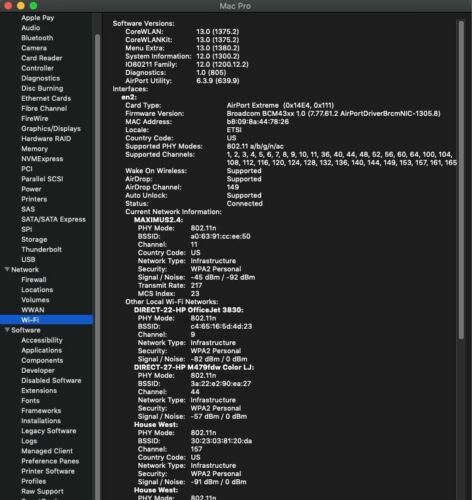Select Memory in the hardware list

tap(34, 149)
